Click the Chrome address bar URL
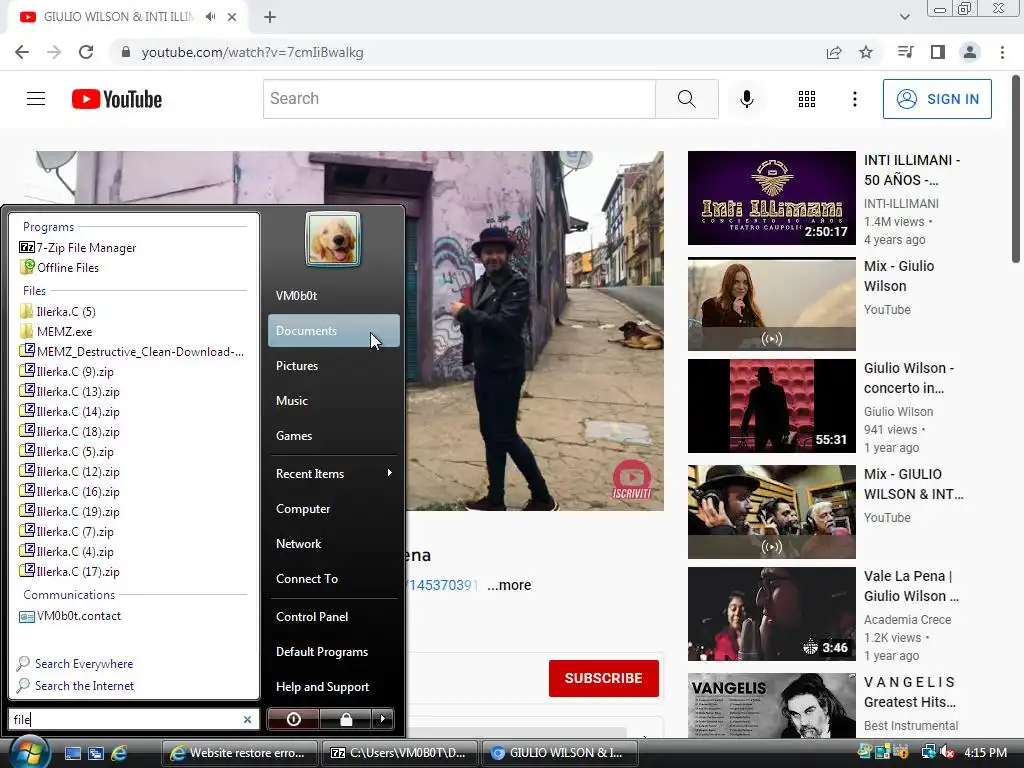The width and height of the screenshot is (1024, 768). [252, 52]
